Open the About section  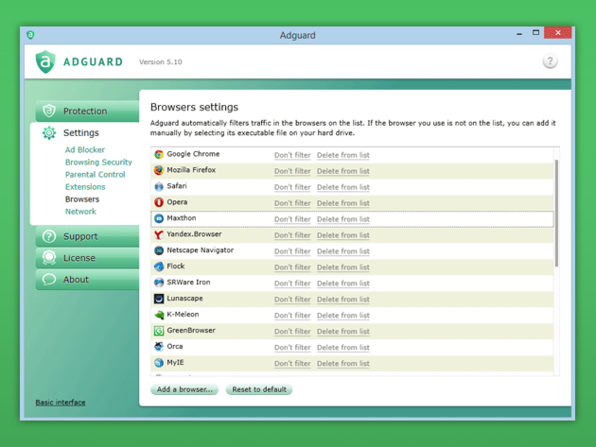click(x=87, y=279)
